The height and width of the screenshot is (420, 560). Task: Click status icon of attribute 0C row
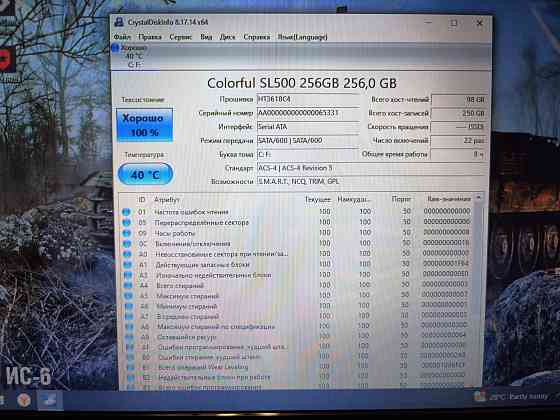[x=127, y=244]
